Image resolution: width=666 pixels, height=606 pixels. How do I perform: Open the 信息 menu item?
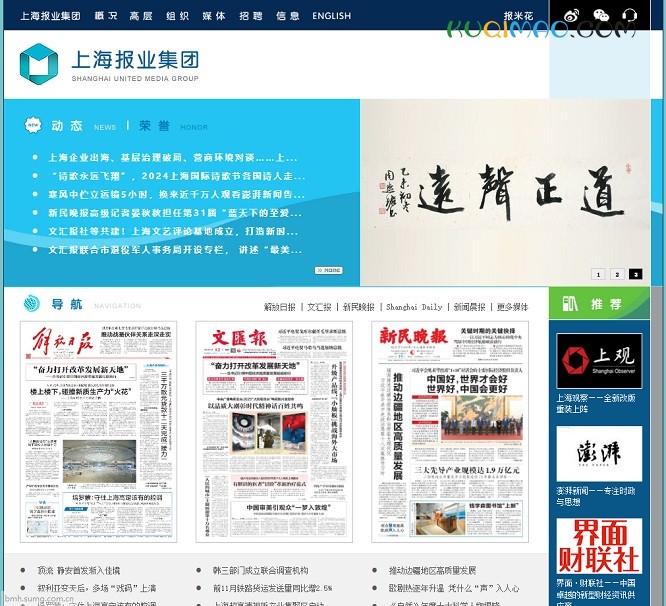pyautogui.click(x=288, y=16)
